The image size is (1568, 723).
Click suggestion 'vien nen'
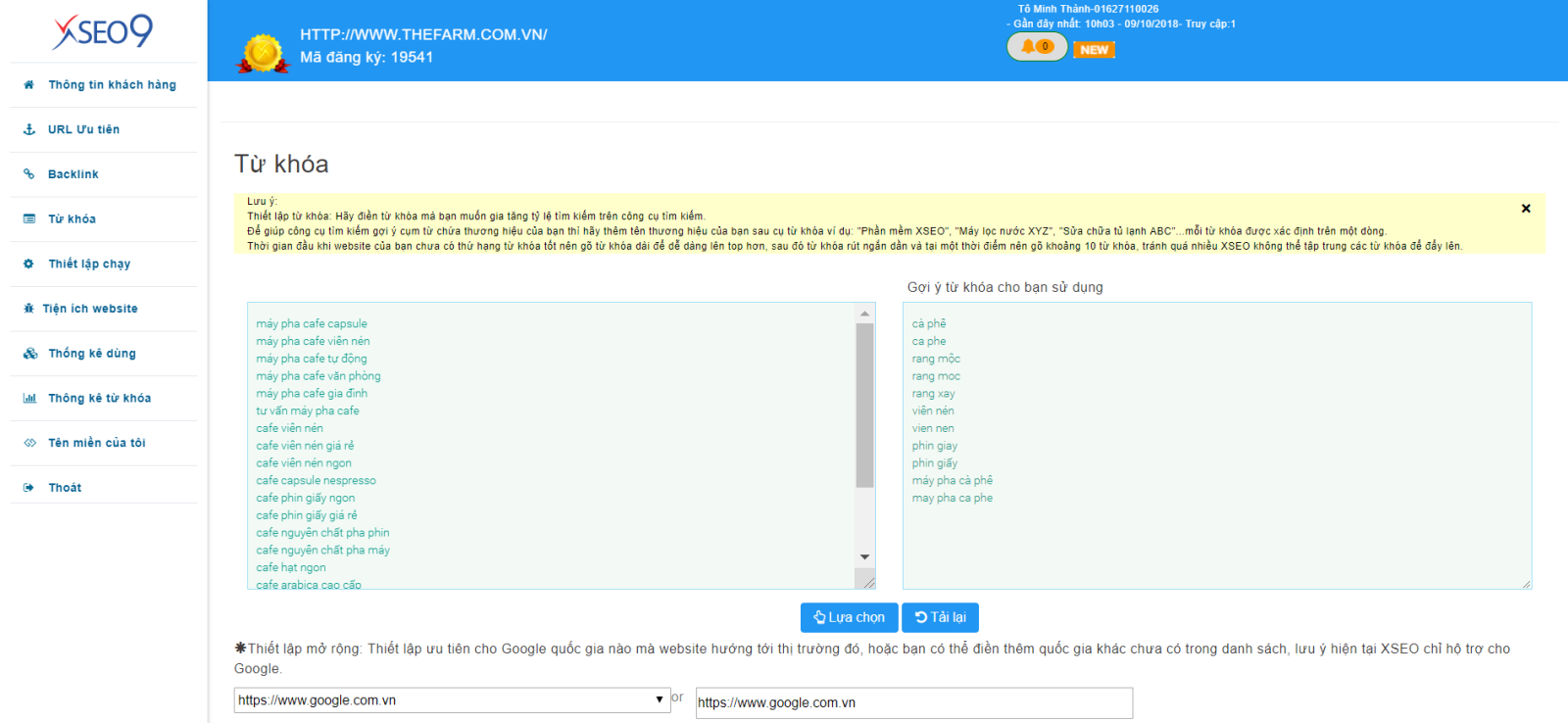[933, 428]
